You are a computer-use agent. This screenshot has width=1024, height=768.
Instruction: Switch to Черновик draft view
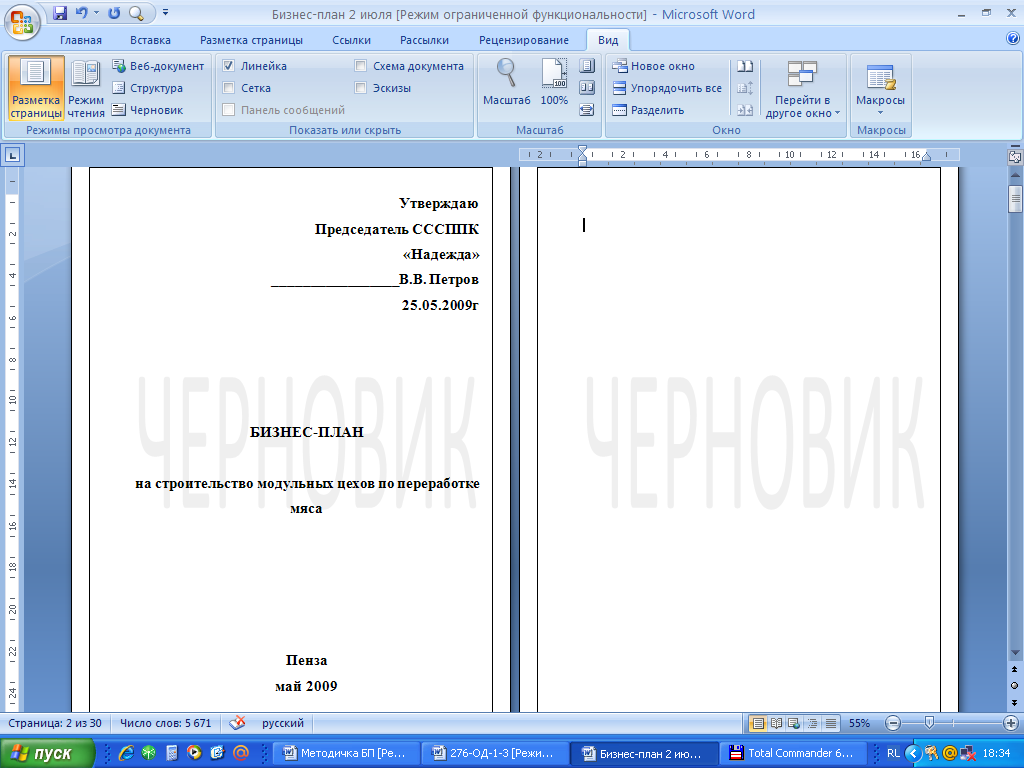148,110
